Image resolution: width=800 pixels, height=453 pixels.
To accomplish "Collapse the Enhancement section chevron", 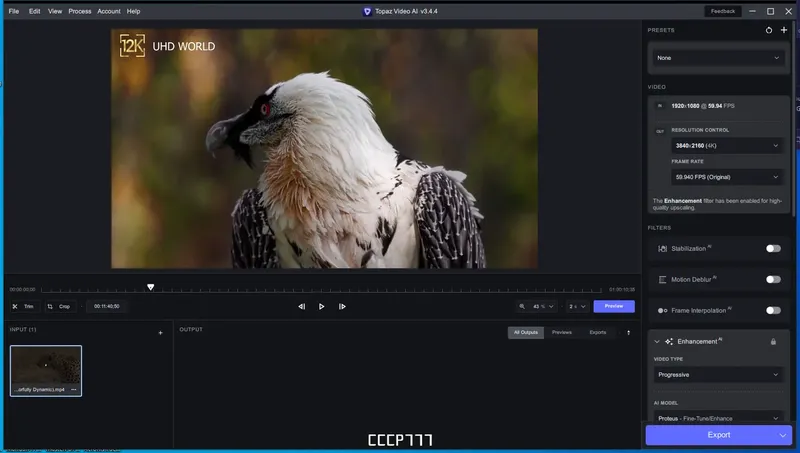I will pos(657,341).
